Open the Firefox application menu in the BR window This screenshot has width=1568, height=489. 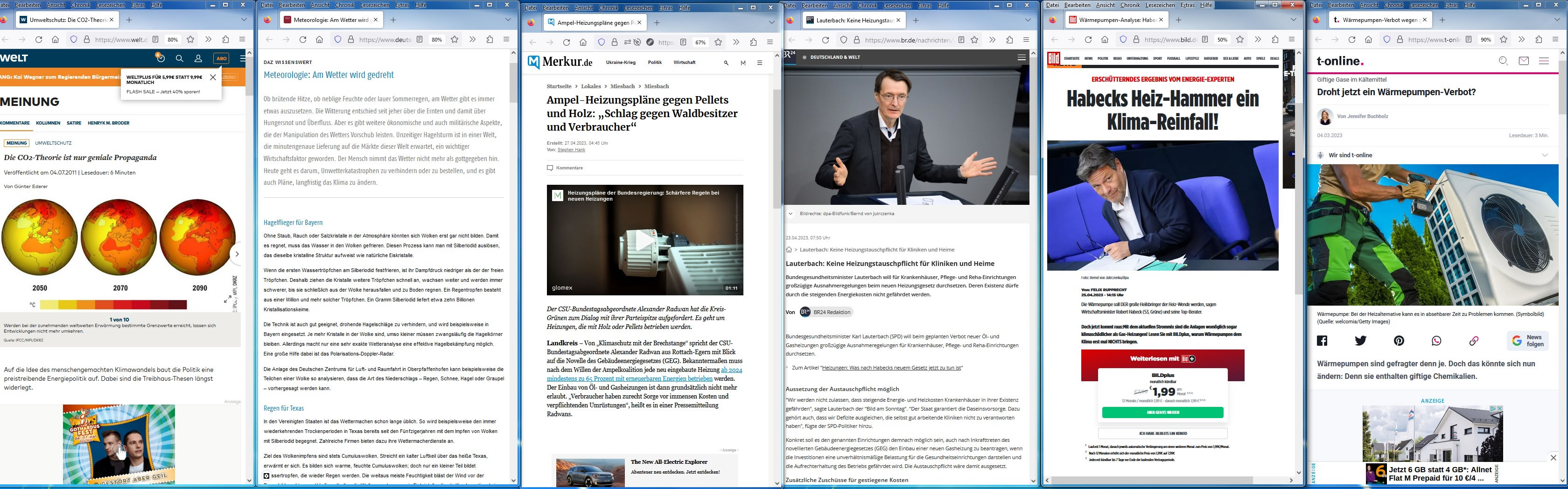(1026, 40)
